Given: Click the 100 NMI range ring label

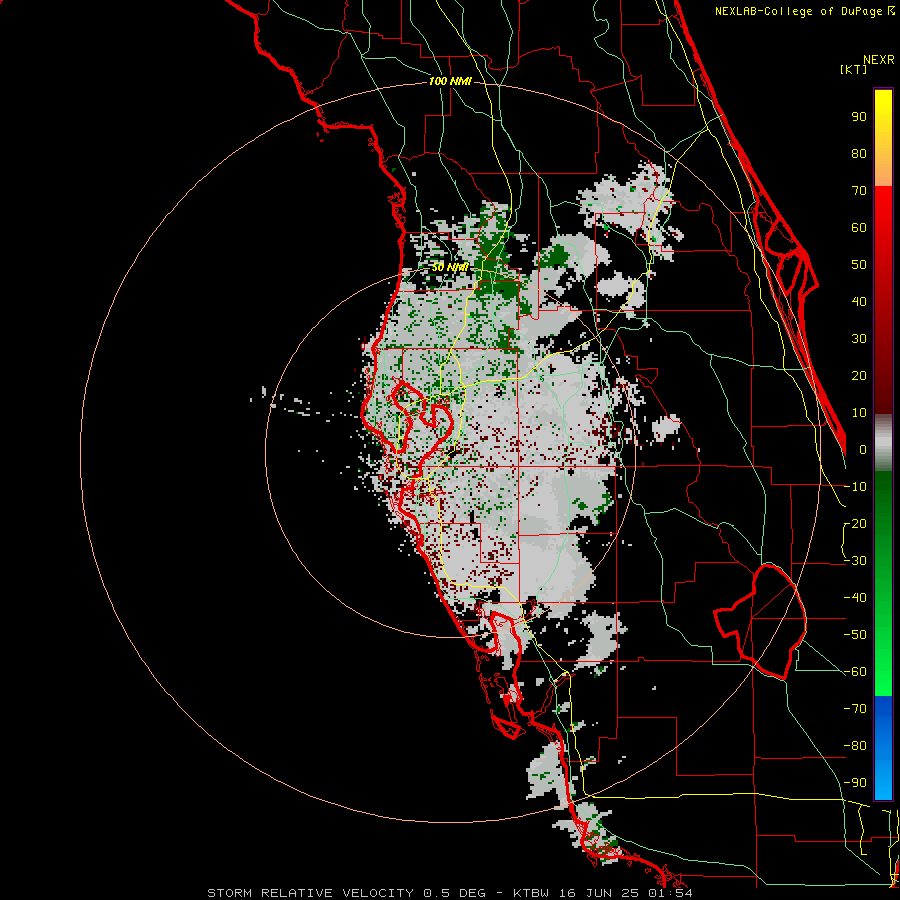Looking at the screenshot, I should click(450, 82).
